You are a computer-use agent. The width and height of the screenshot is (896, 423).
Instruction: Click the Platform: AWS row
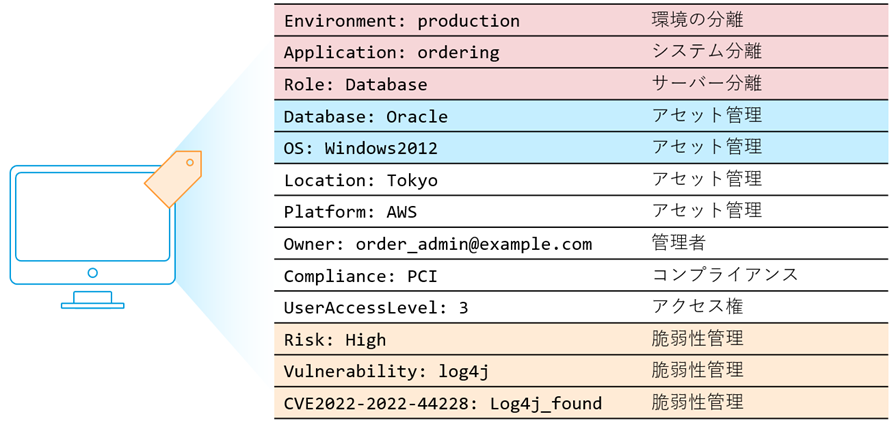(350, 213)
